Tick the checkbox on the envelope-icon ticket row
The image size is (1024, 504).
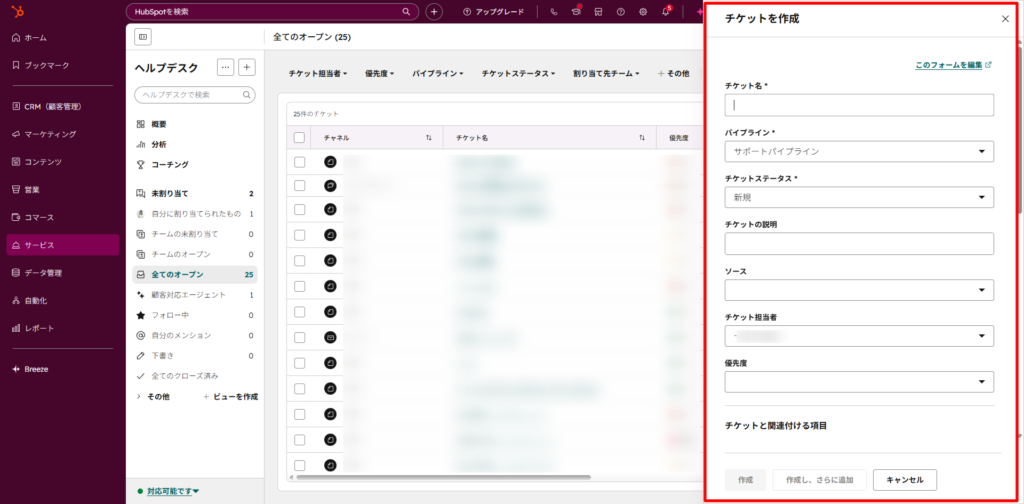coord(299,338)
